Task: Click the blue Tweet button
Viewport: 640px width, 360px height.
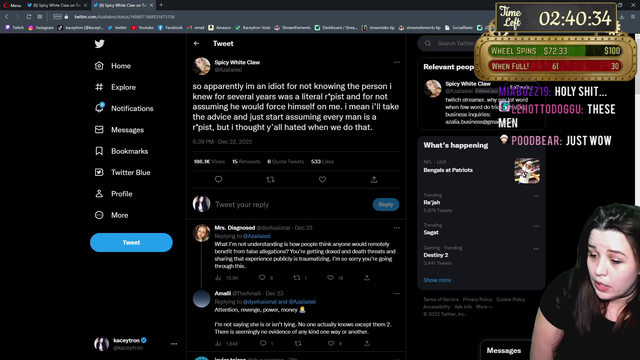Action: 131,242
